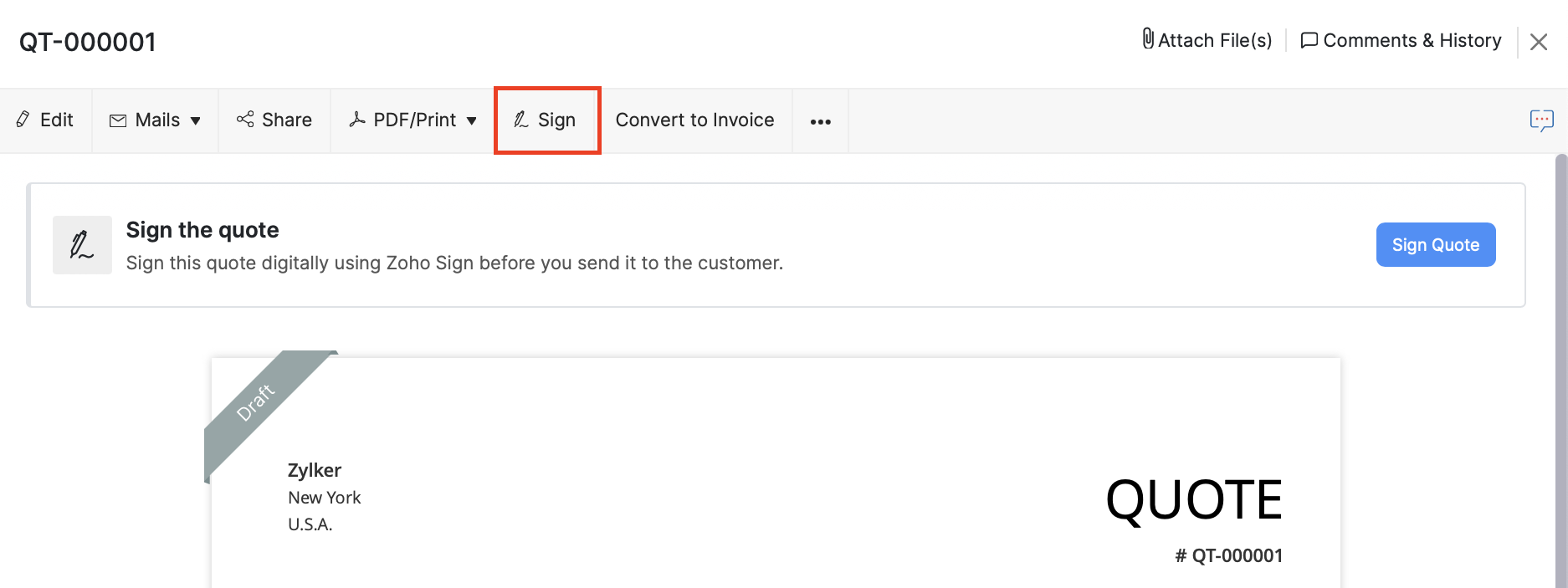The width and height of the screenshot is (1568, 588).
Task: Click the paperclip Attach File(s) icon
Action: pos(1148,39)
